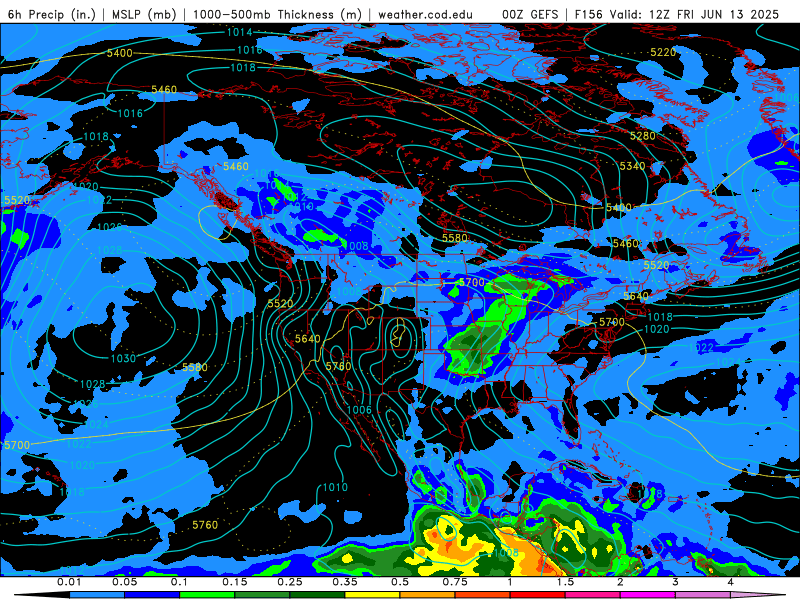This screenshot has height=600, width=800.
Task: Click the '5220' thickness contour label
Action: click(x=663, y=52)
